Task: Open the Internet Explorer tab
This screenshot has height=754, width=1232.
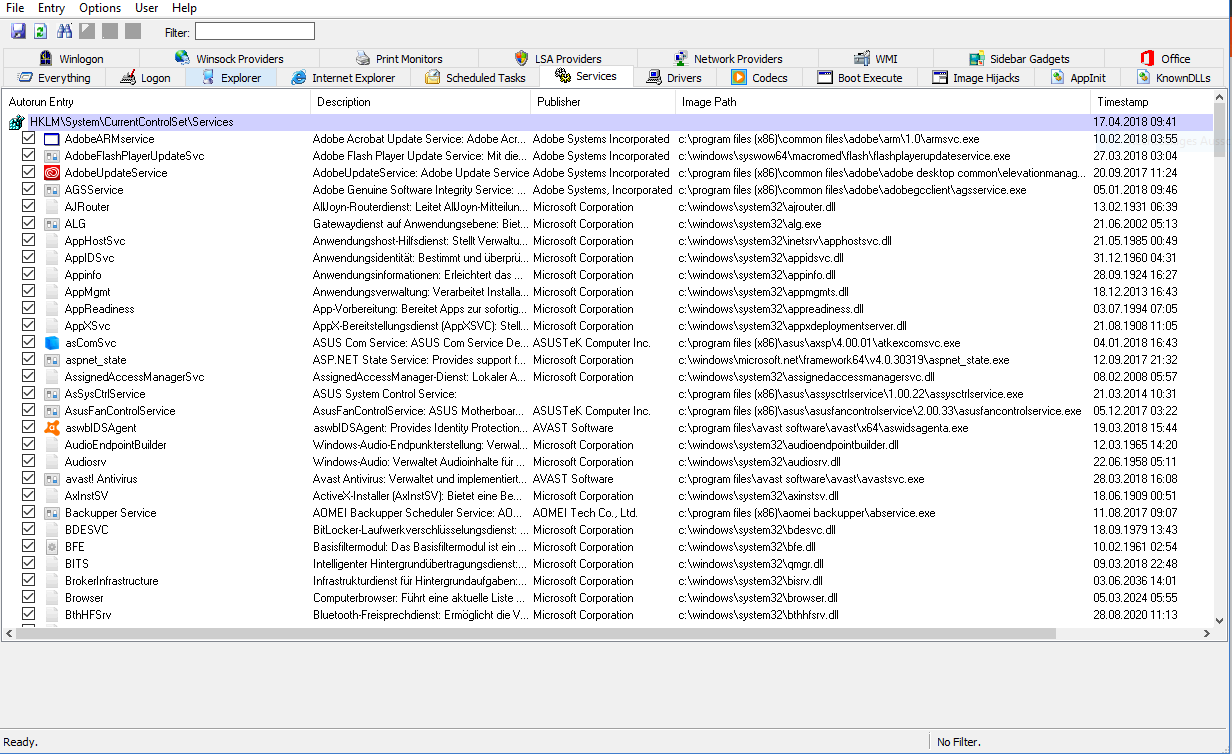Action: (x=343, y=78)
